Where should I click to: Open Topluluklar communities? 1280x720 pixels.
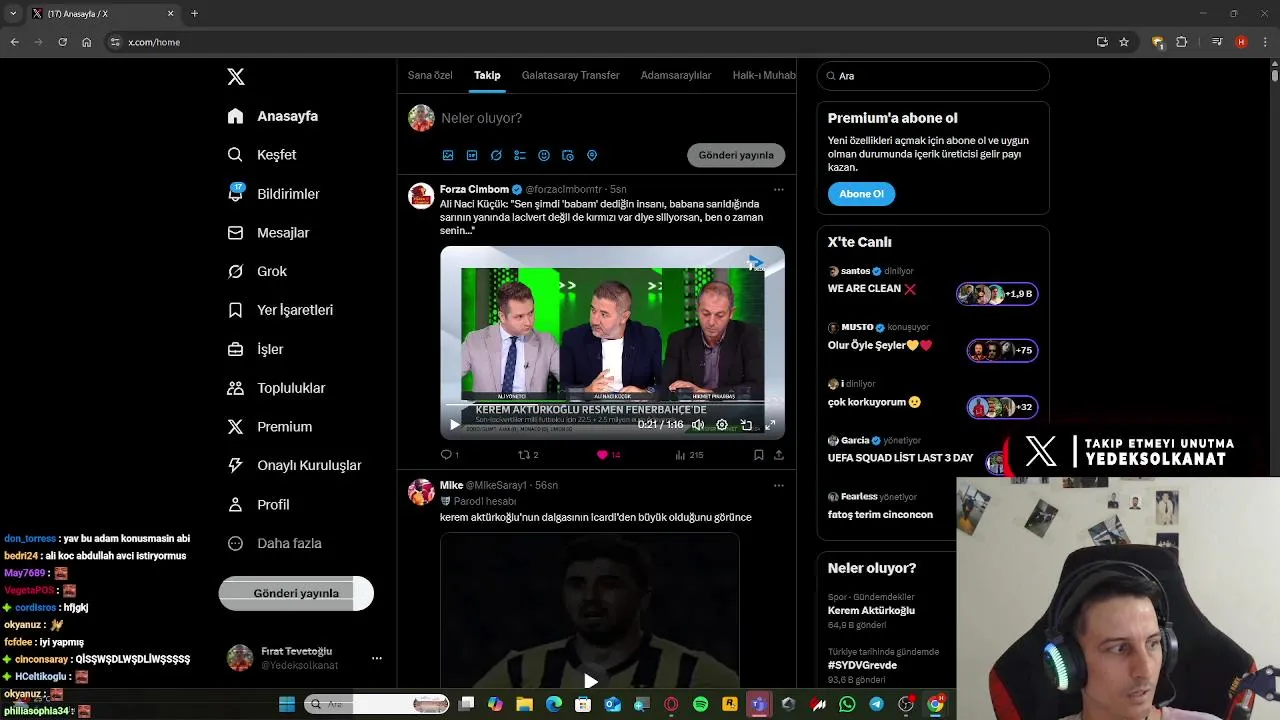pyautogui.click(x=276, y=388)
